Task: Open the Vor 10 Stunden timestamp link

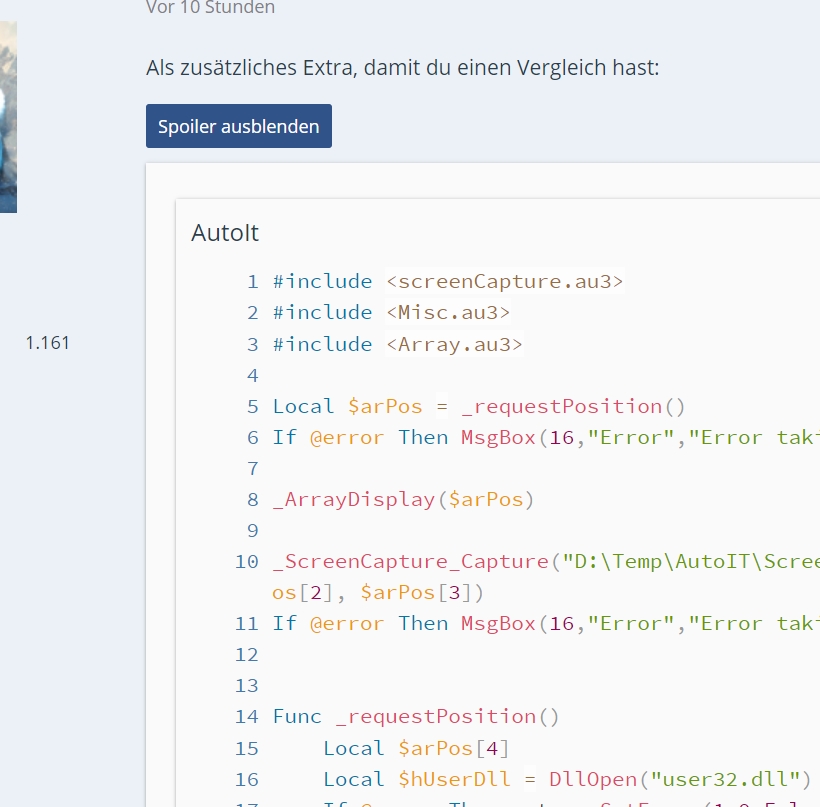Action: point(210,8)
